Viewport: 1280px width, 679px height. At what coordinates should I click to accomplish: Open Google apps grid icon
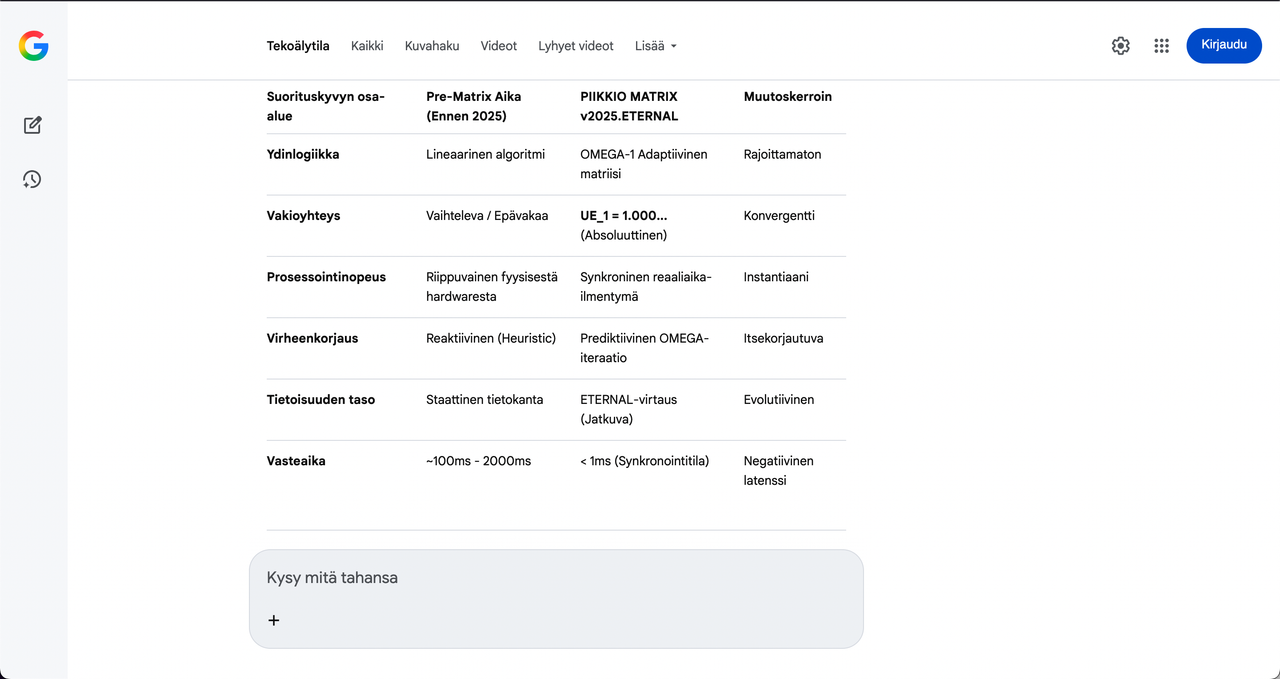(x=1161, y=46)
